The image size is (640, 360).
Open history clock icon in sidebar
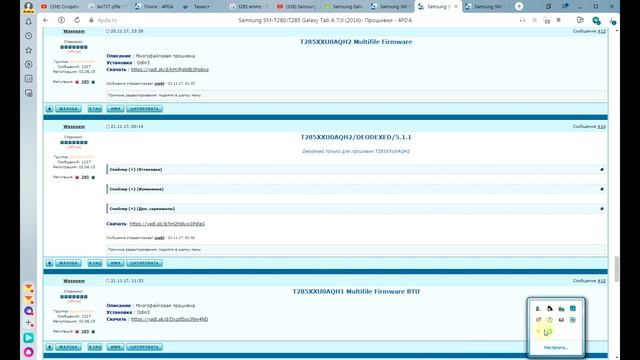coord(29,36)
